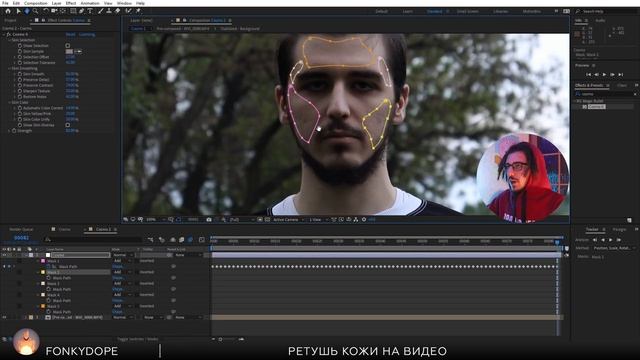Open the Active Camera dropdown
This screenshot has width=640, height=360.
[x=288, y=220]
